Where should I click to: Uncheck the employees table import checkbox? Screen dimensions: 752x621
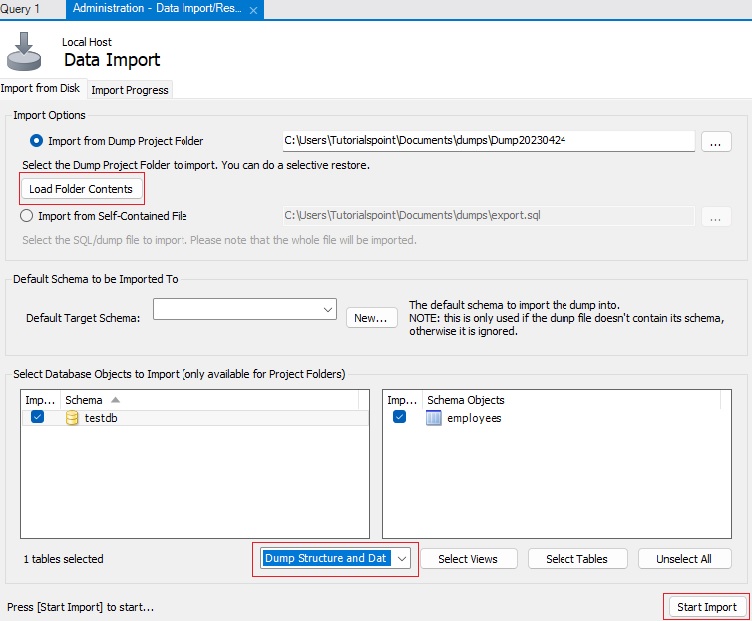click(400, 418)
